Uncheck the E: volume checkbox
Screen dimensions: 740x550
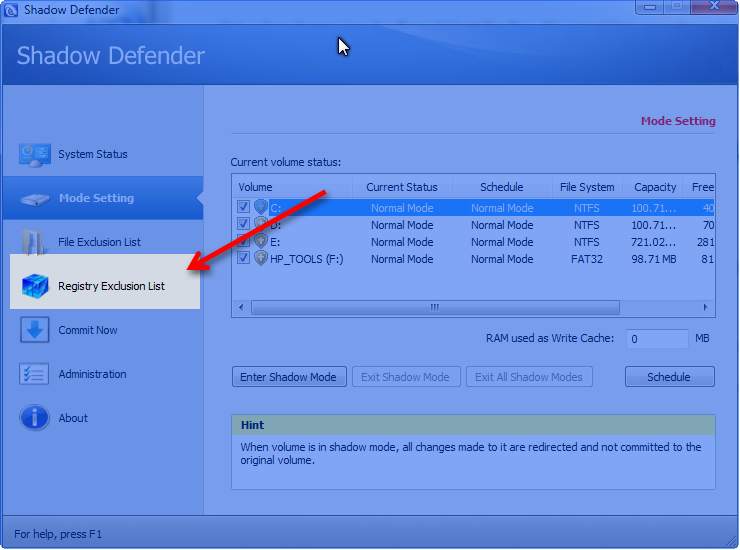coord(244,241)
